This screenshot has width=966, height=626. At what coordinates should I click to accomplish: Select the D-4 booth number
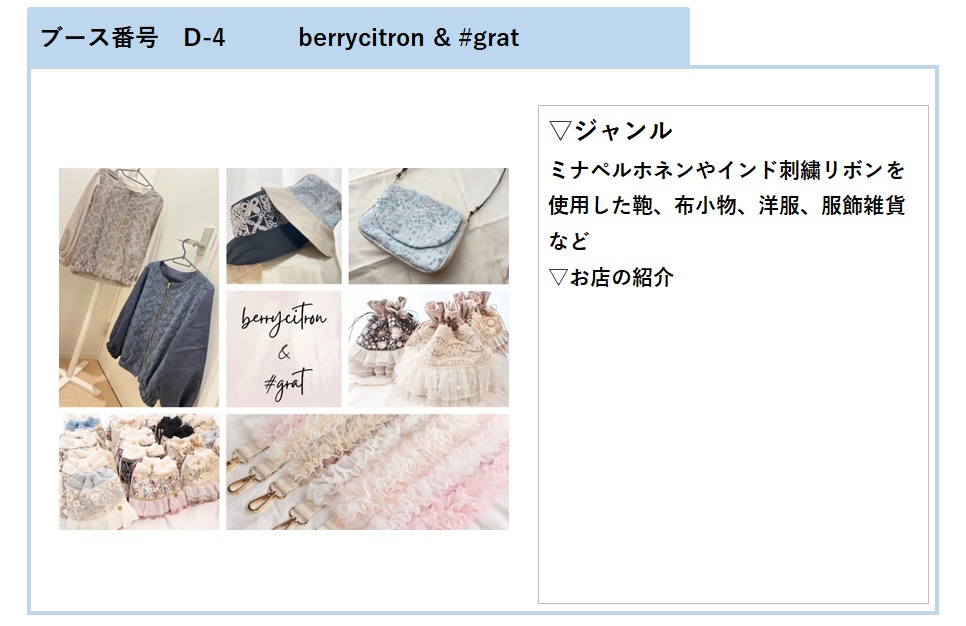tap(204, 38)
